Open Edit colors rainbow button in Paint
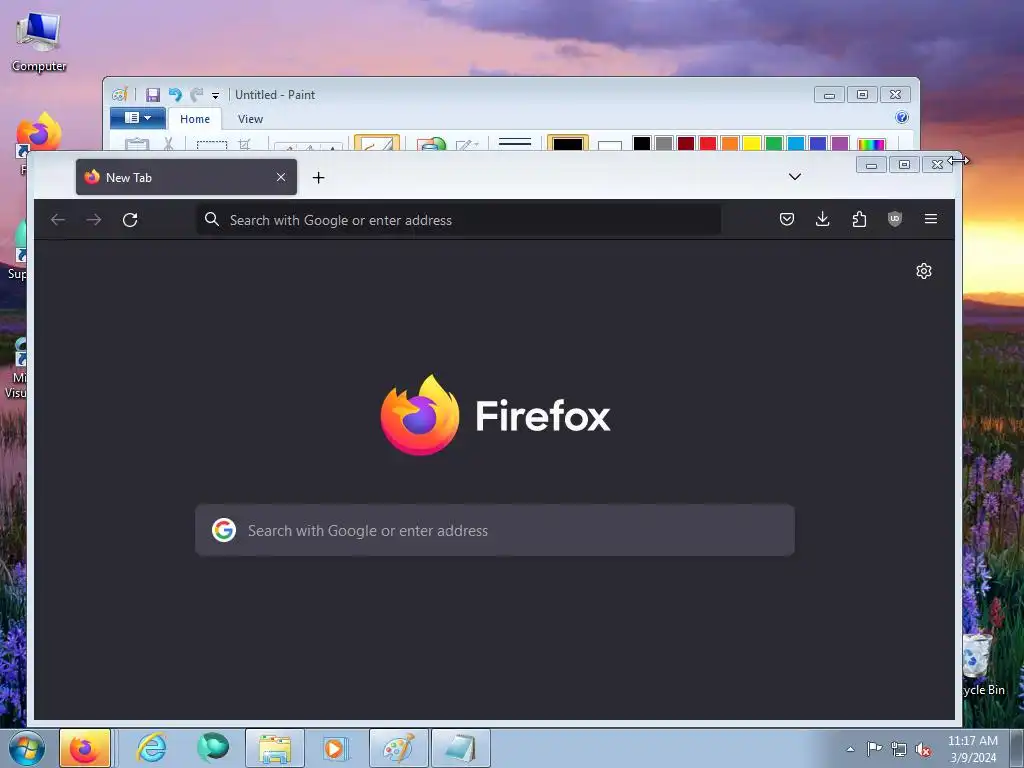The image size is (1024, 768). pos(871,144)
